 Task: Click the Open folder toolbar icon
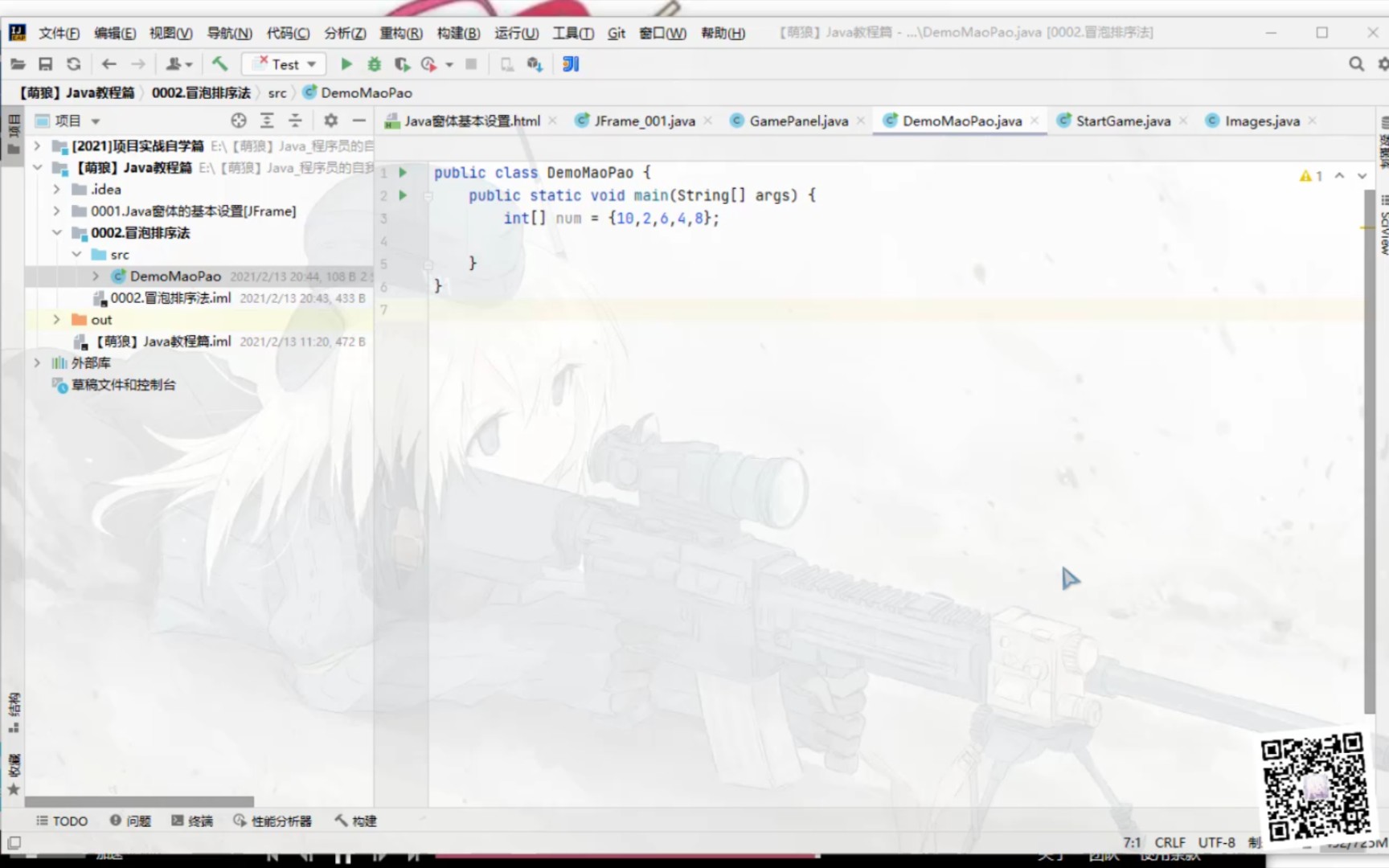point(18,64)
